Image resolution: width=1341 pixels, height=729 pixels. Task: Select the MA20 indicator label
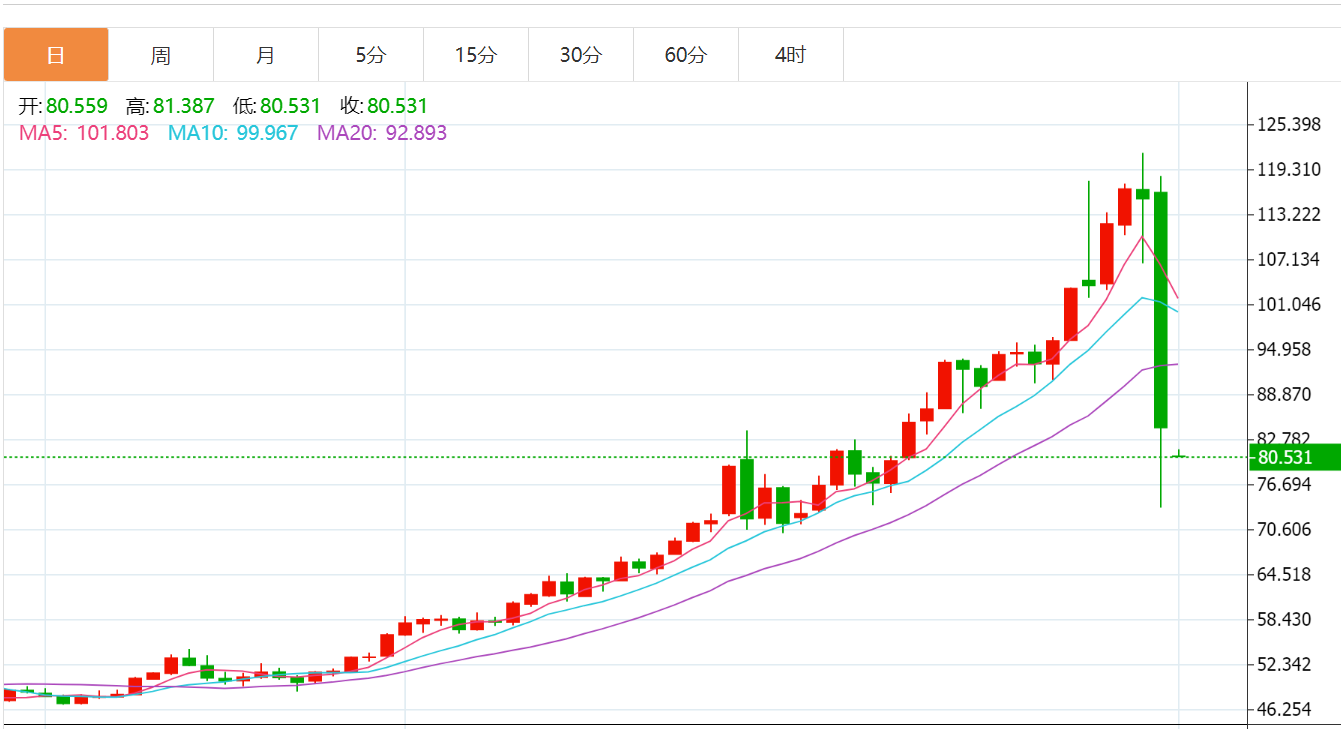[x=381, y=133]
